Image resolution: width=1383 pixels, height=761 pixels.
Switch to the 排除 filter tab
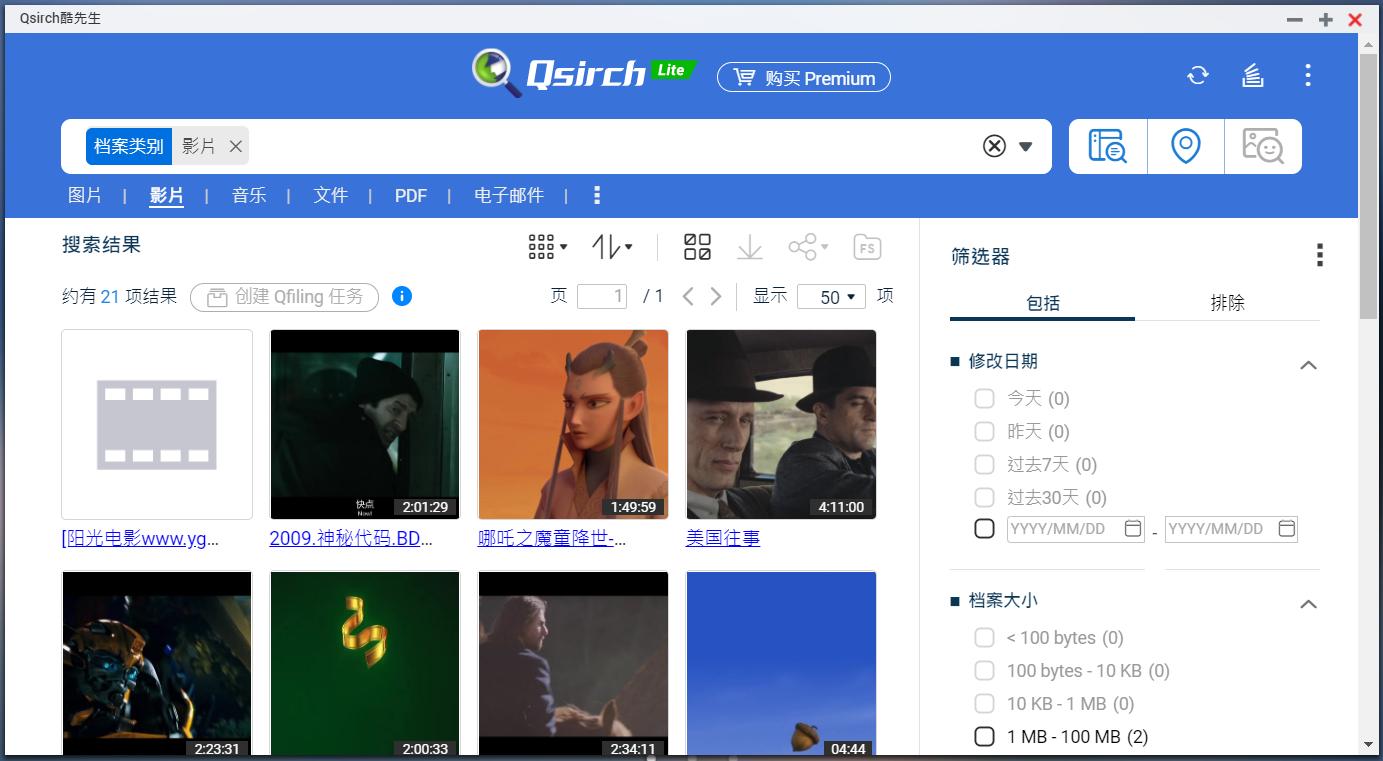pos(1228,303)
